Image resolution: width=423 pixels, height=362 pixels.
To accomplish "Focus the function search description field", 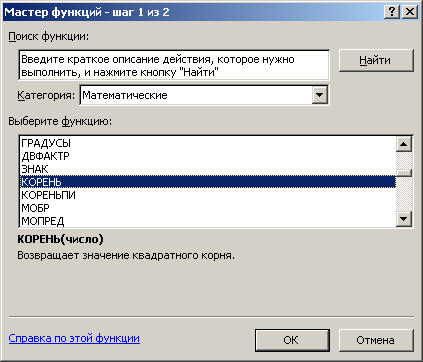I will pos(174,65).
